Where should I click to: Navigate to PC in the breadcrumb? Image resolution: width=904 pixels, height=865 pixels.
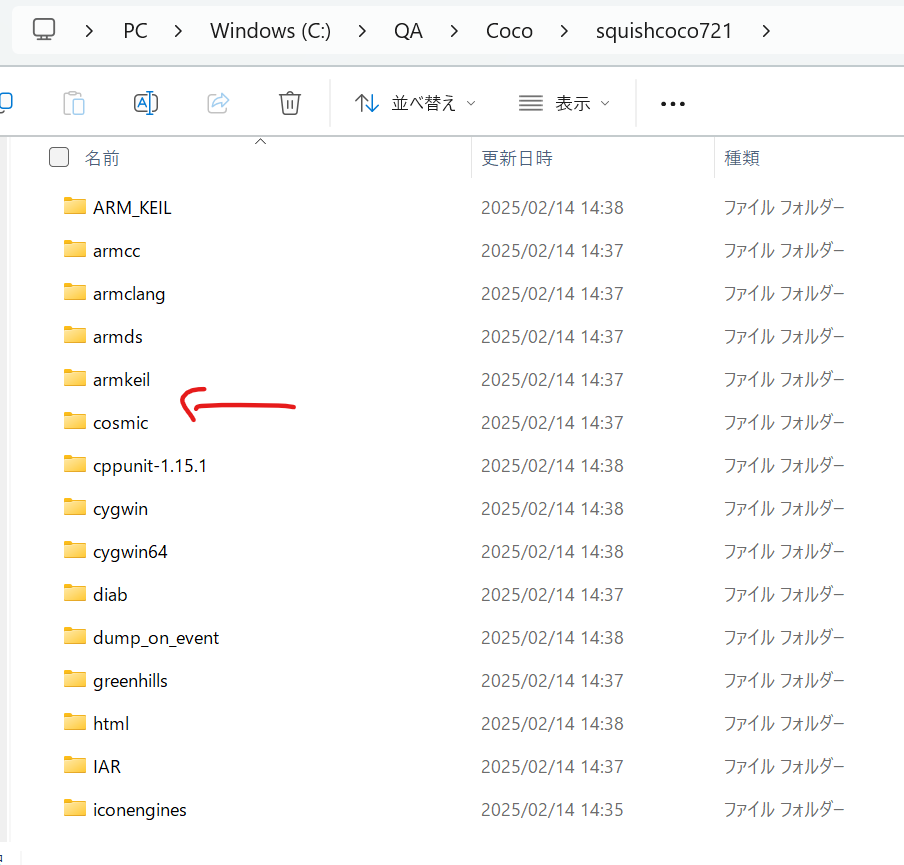[135, 31]
